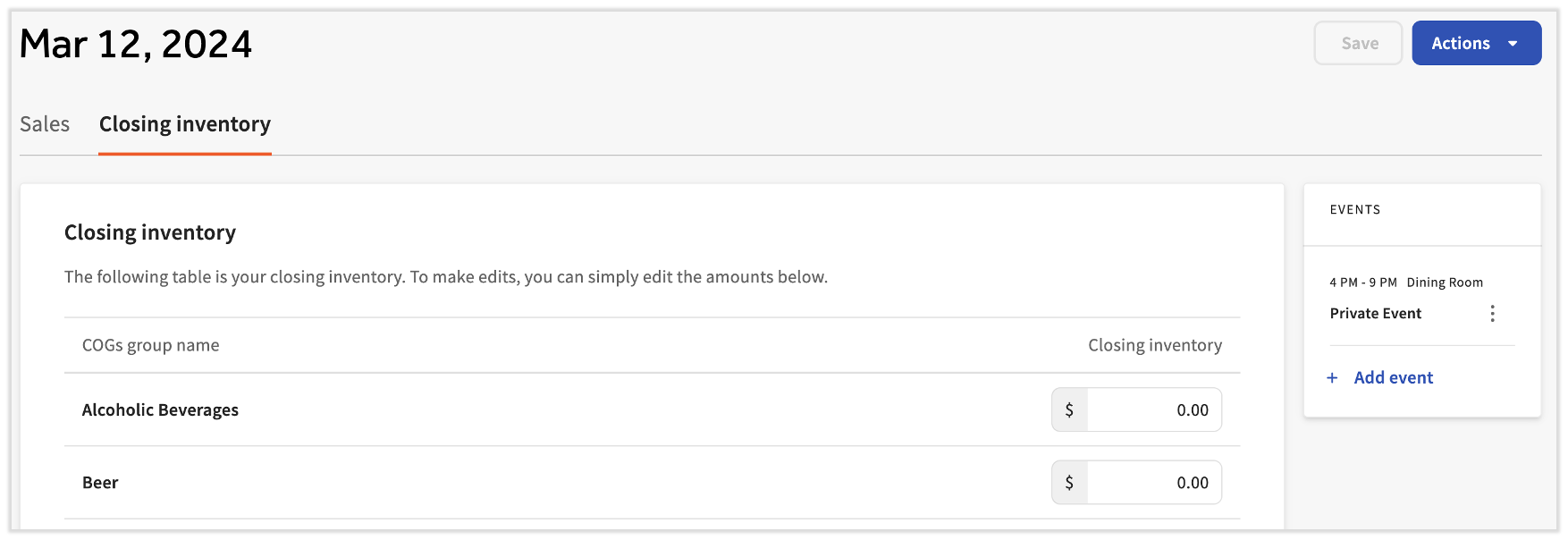Switch to the Sales tab
The width and height of the screenshot is (1568, 540).
[x=45, y=124]
